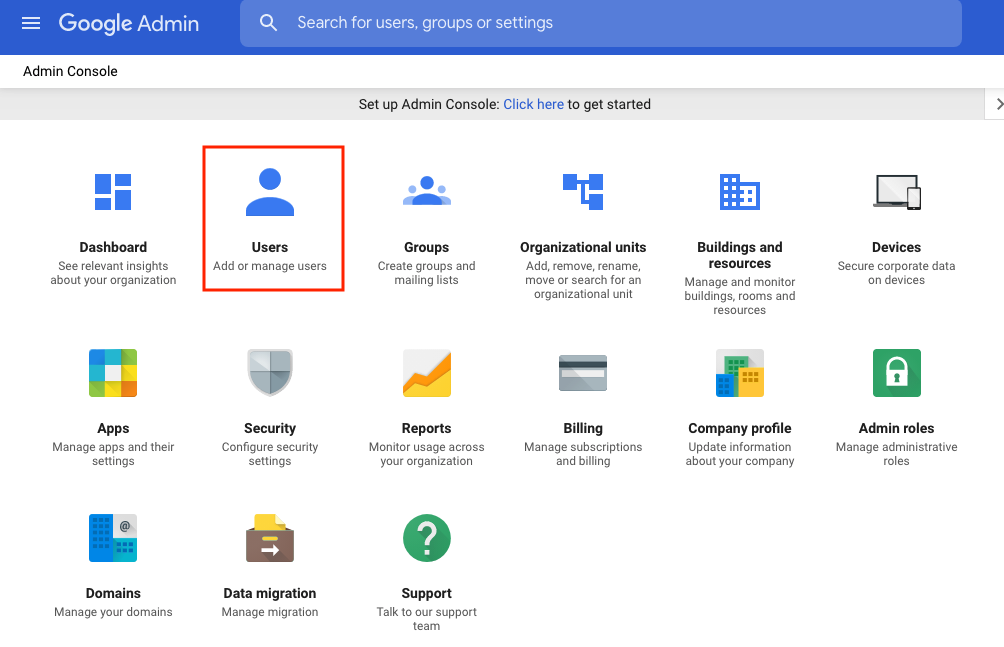Image resolution: width=1004 pixels, height=647 pixels.
Task: Follow the "Click here" setup link
Action: (533, 104)
